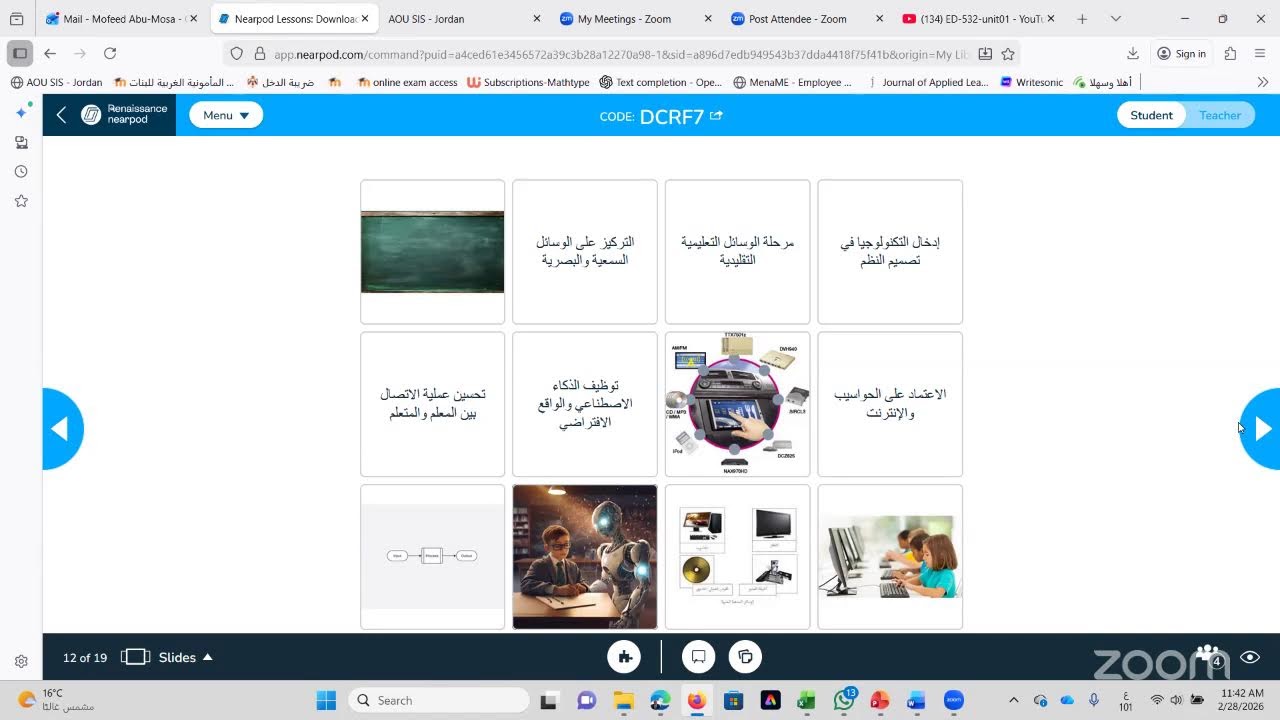The image size is (1280, 720).
Task: Open the Menu dropdown
Action: pyautogui.click(x=226, y=115)
